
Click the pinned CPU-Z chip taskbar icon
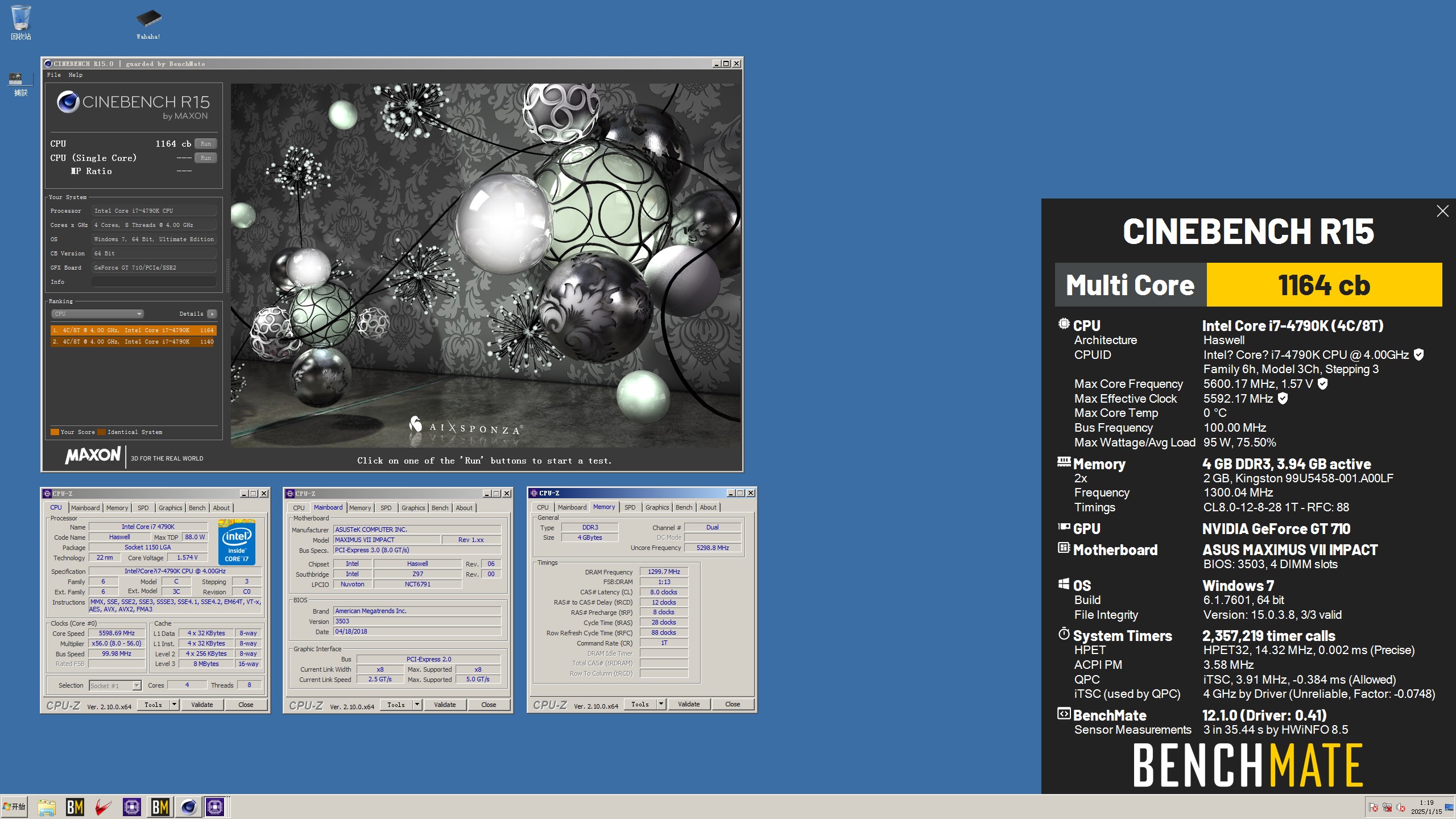132,806
